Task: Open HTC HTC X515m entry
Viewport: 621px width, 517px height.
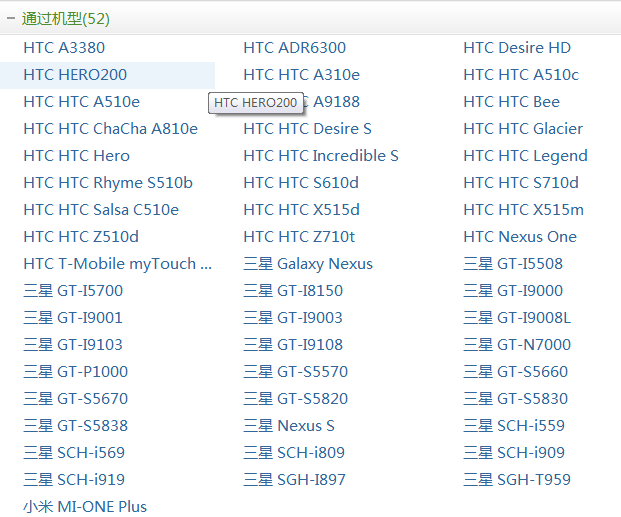Action: pos(524,210)
